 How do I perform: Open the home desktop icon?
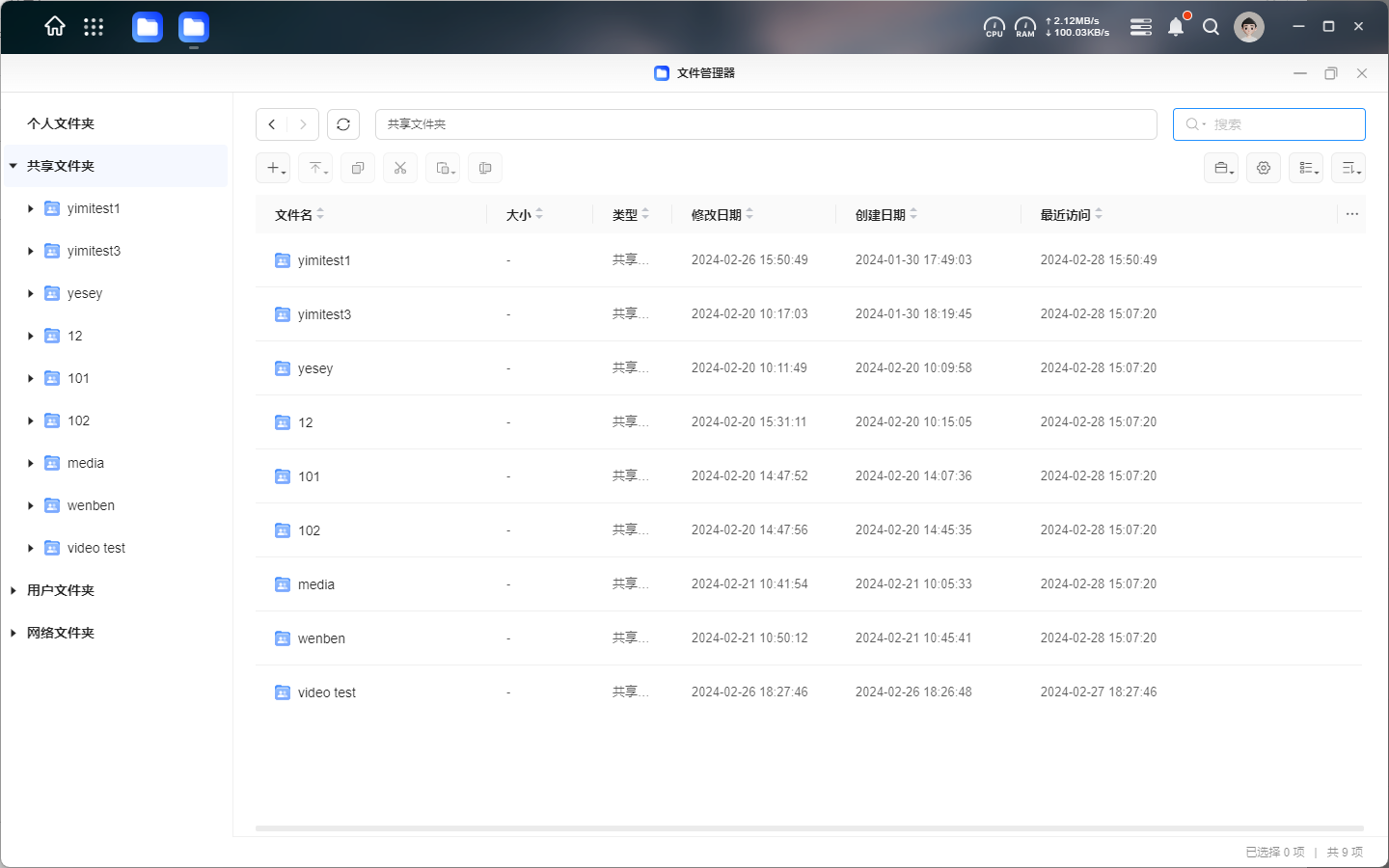coord(55,27)
